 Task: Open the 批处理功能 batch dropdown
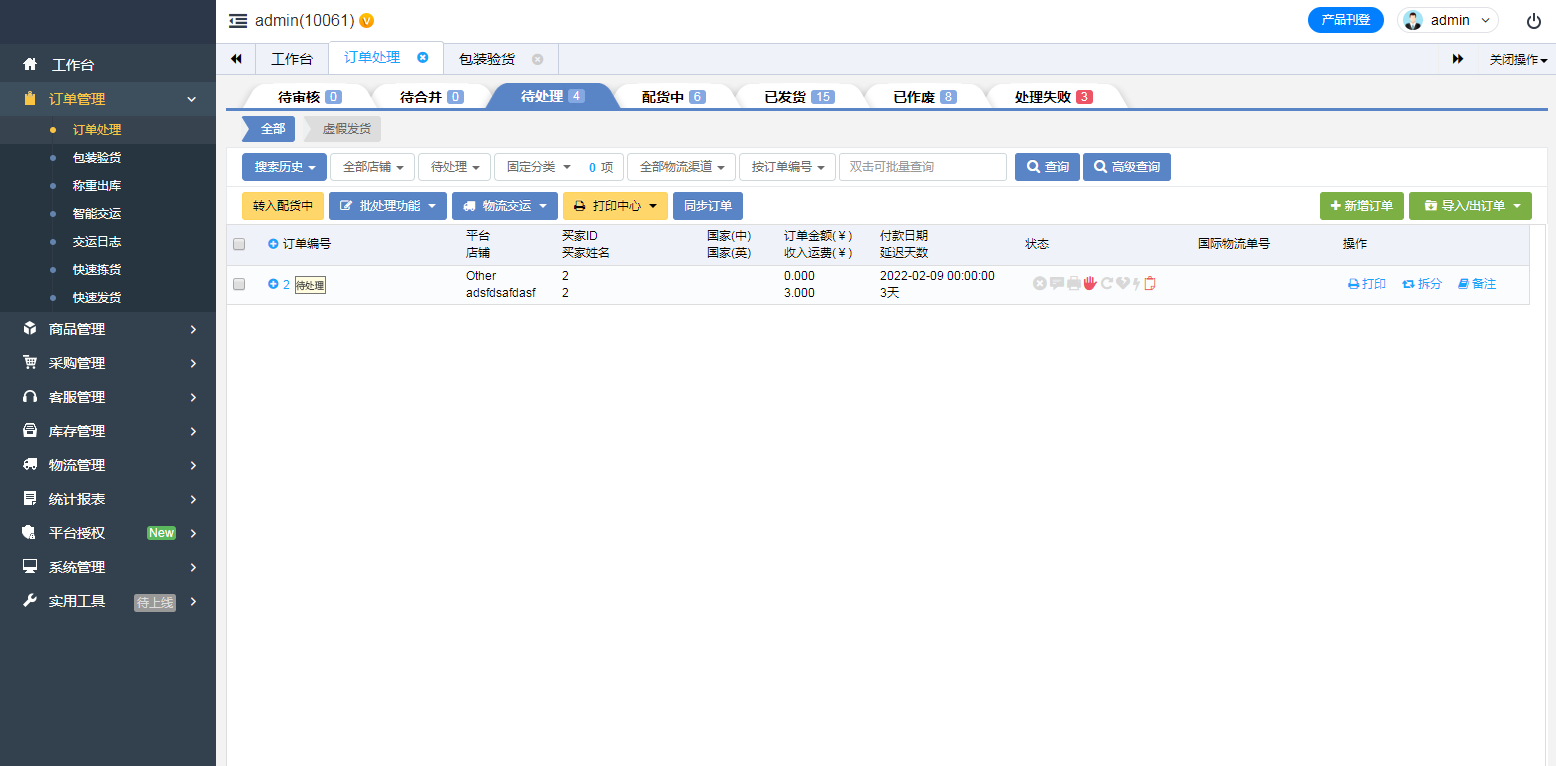tap(388, 206)
